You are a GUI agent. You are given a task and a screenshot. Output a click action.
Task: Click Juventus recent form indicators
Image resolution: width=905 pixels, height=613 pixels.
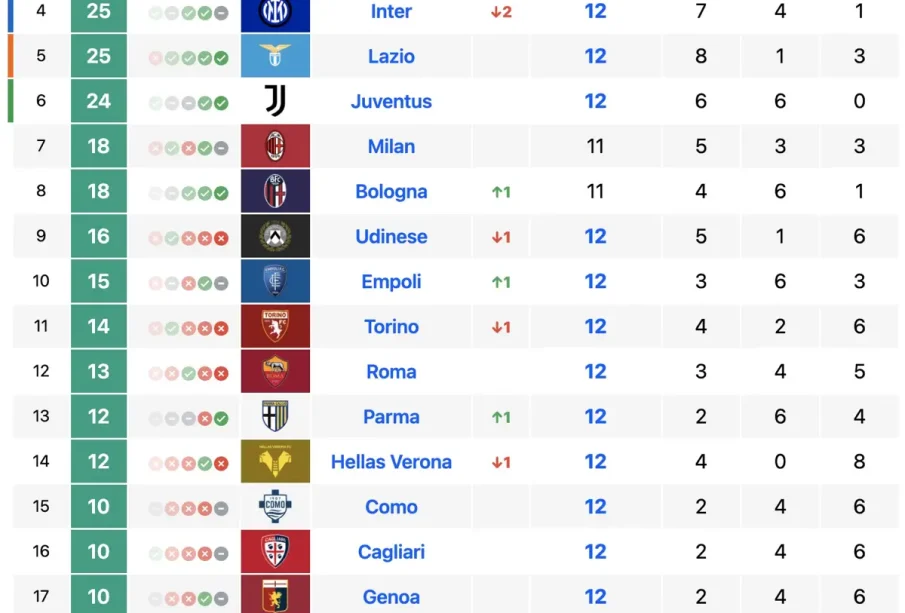point(188,102)
